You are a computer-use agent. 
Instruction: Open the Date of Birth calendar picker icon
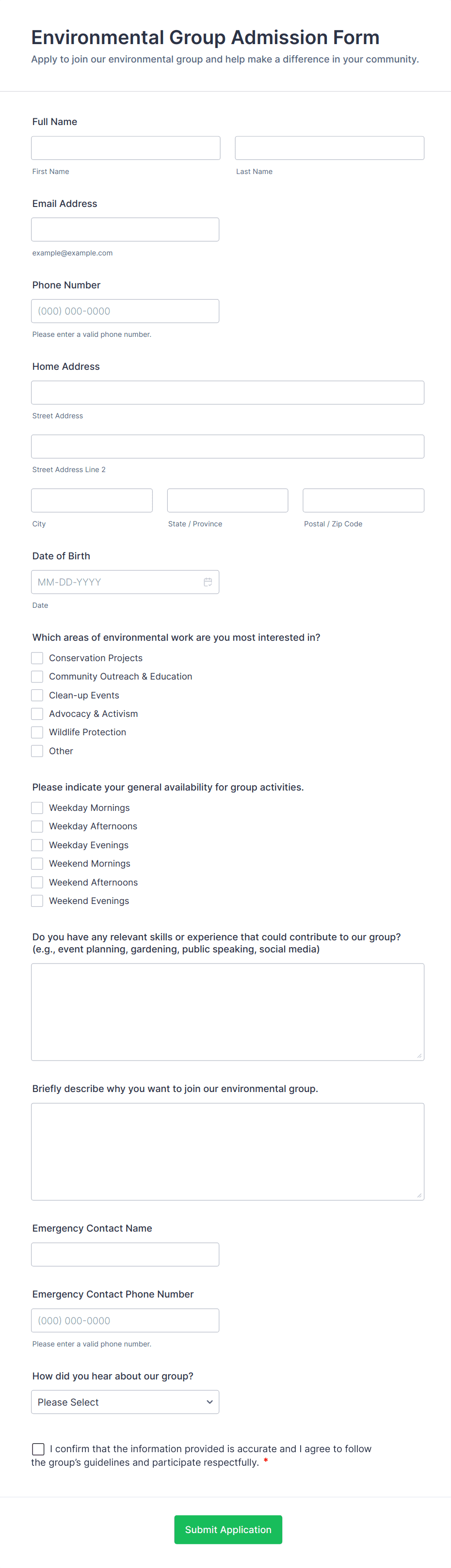click(208, 582)
